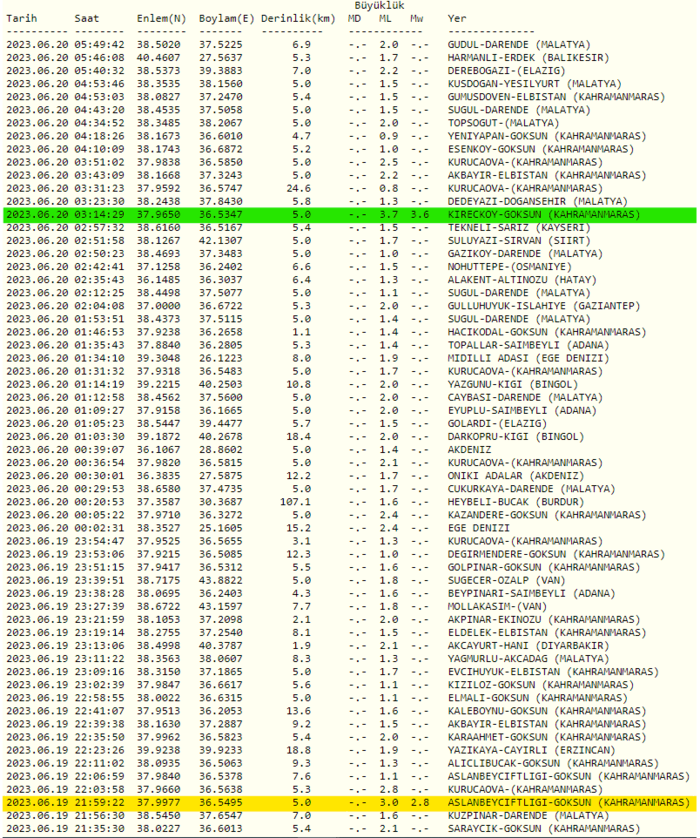Click the Yer column header
This screenshot has width=700, height=838.
456,19
